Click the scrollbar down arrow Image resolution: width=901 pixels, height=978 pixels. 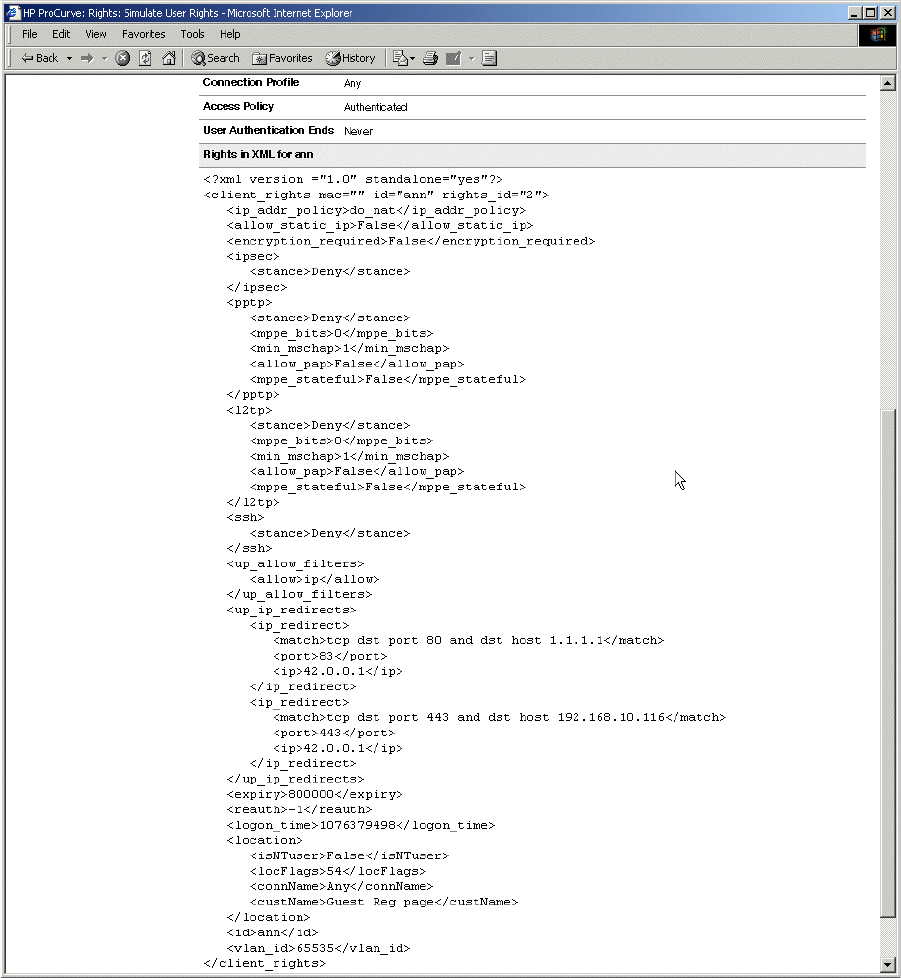pyautogui.click(x=888, y=964)
